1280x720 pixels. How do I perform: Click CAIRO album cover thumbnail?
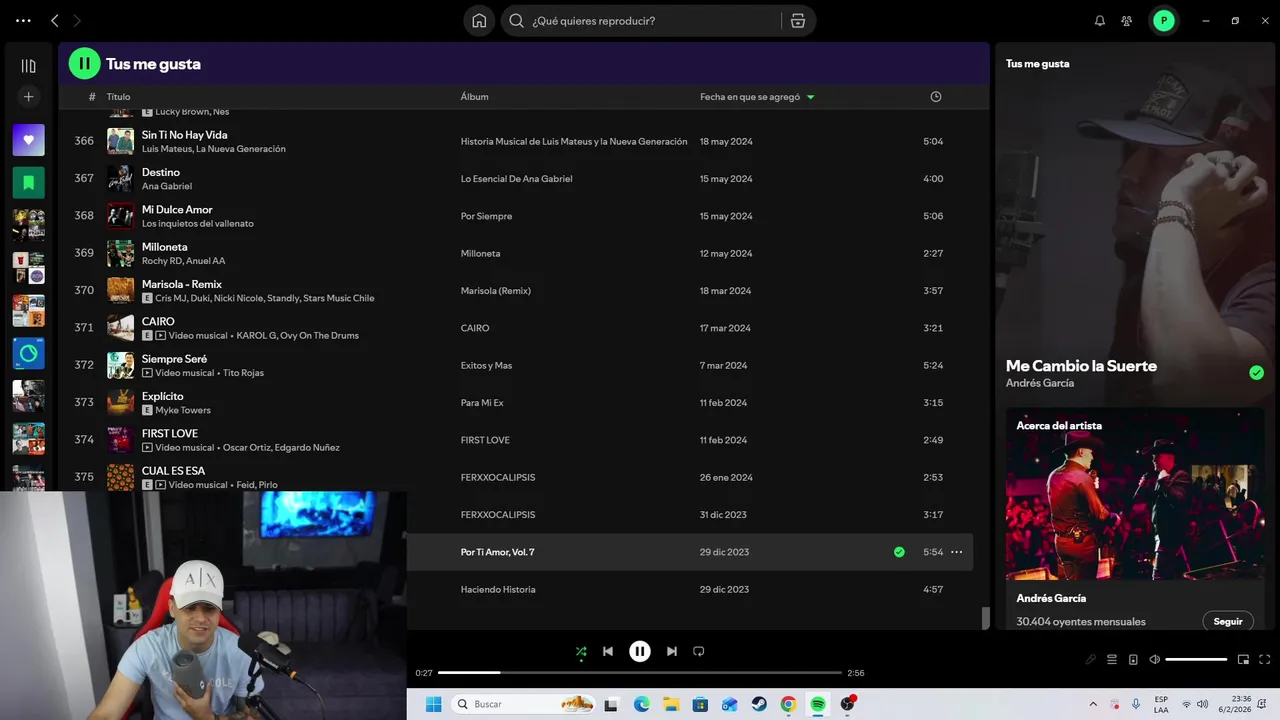[120, 328]
